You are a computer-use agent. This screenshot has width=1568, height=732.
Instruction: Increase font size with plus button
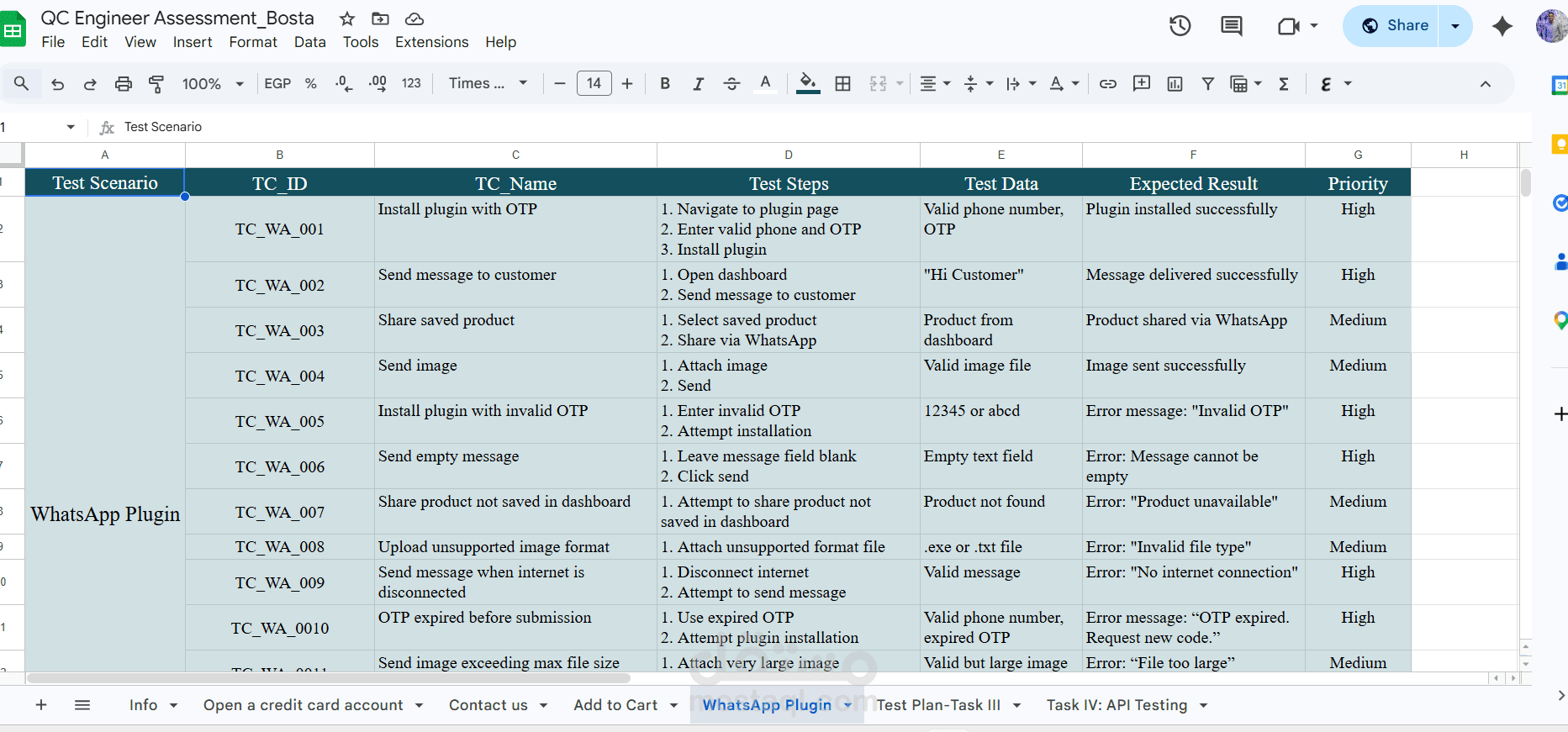click(627, 83)
